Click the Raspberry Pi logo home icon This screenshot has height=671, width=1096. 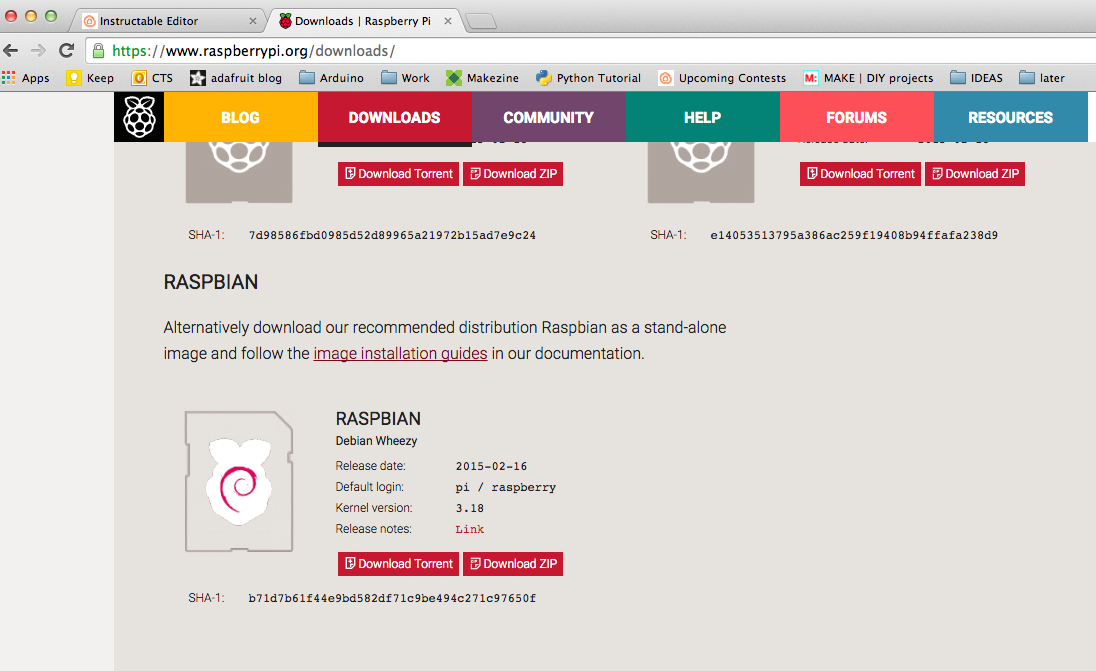(x=139, y=117)
